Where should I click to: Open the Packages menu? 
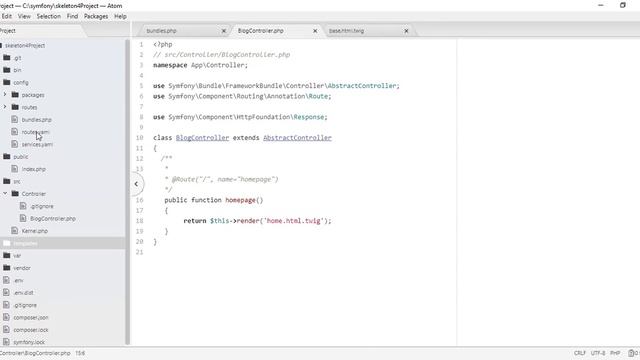(96, 16)
